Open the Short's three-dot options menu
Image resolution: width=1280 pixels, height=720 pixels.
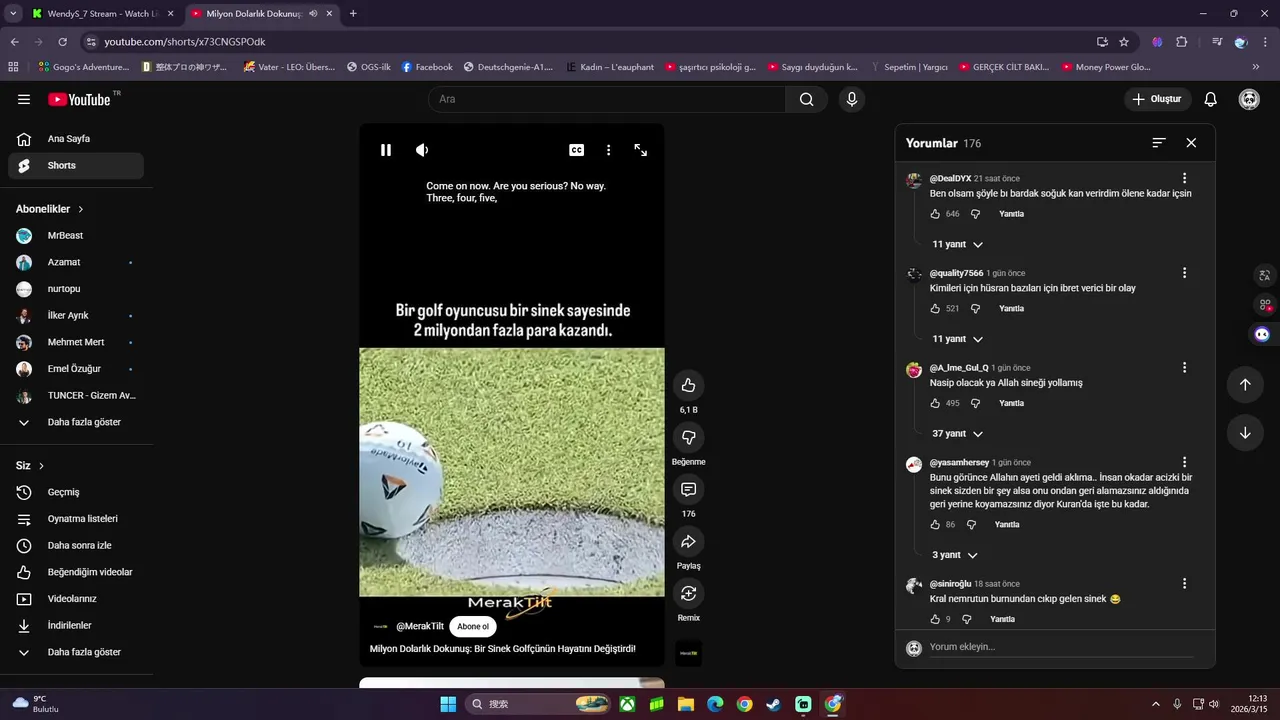pos(608,150)
